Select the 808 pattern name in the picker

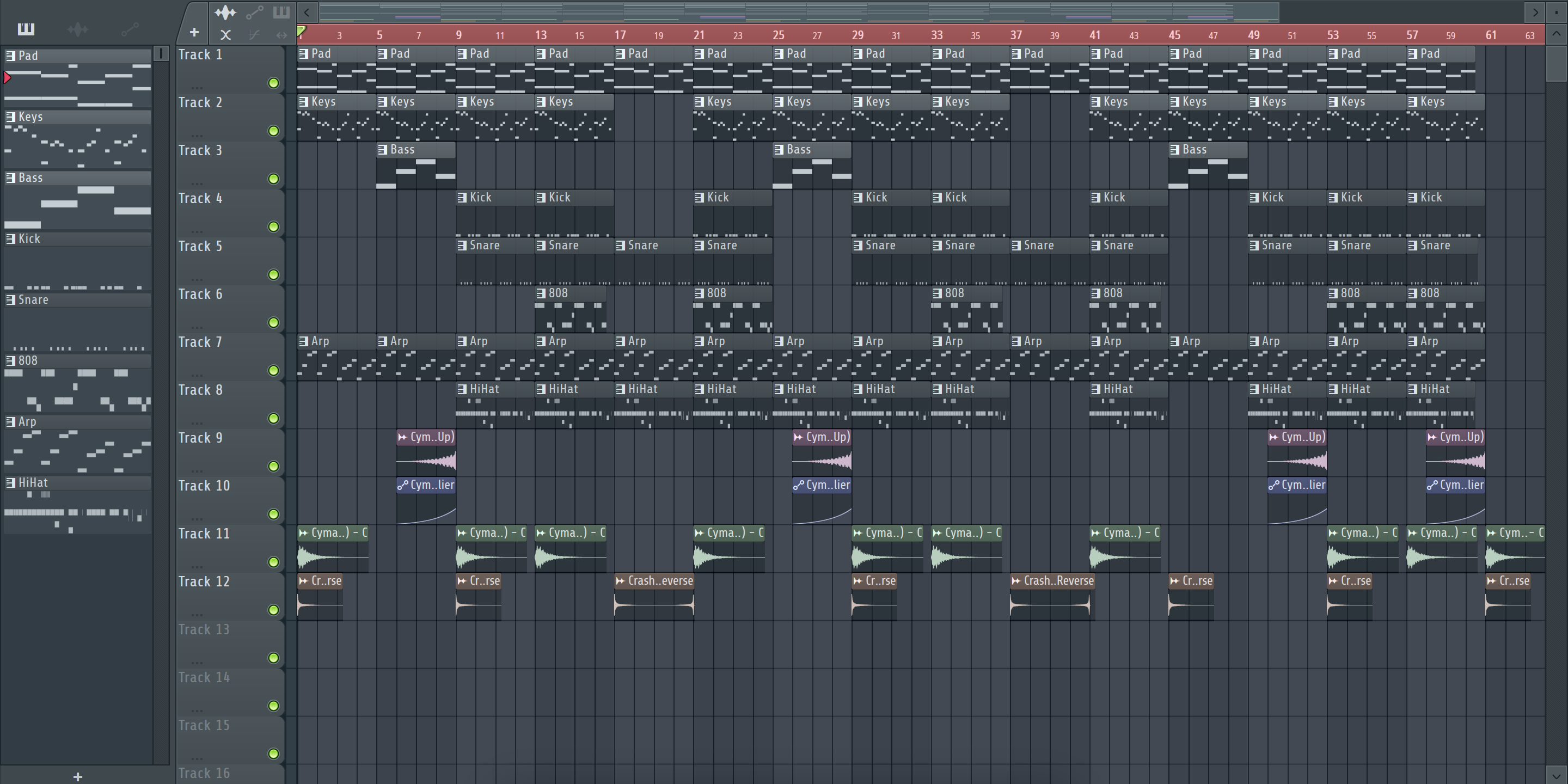[28, 360]
